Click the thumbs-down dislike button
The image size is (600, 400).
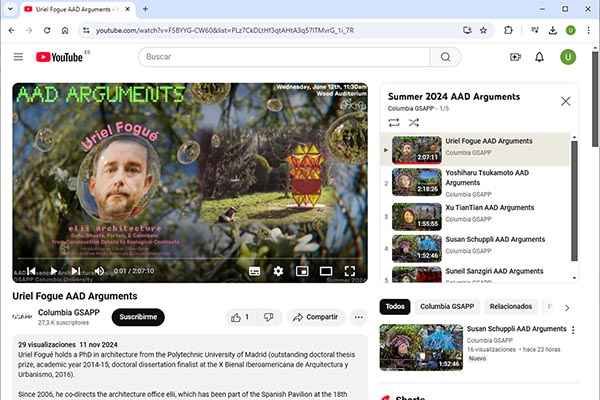tap(267, 317)
